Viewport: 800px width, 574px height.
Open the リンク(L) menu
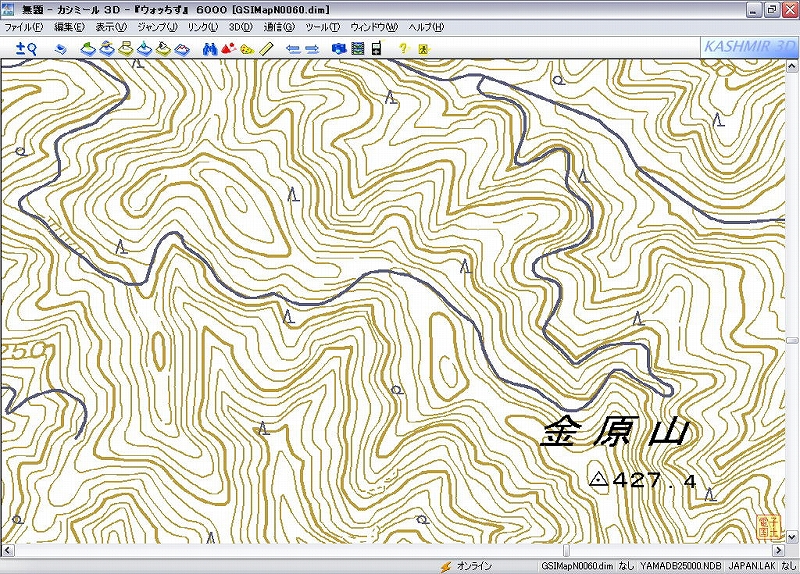[x=203, y=27]
